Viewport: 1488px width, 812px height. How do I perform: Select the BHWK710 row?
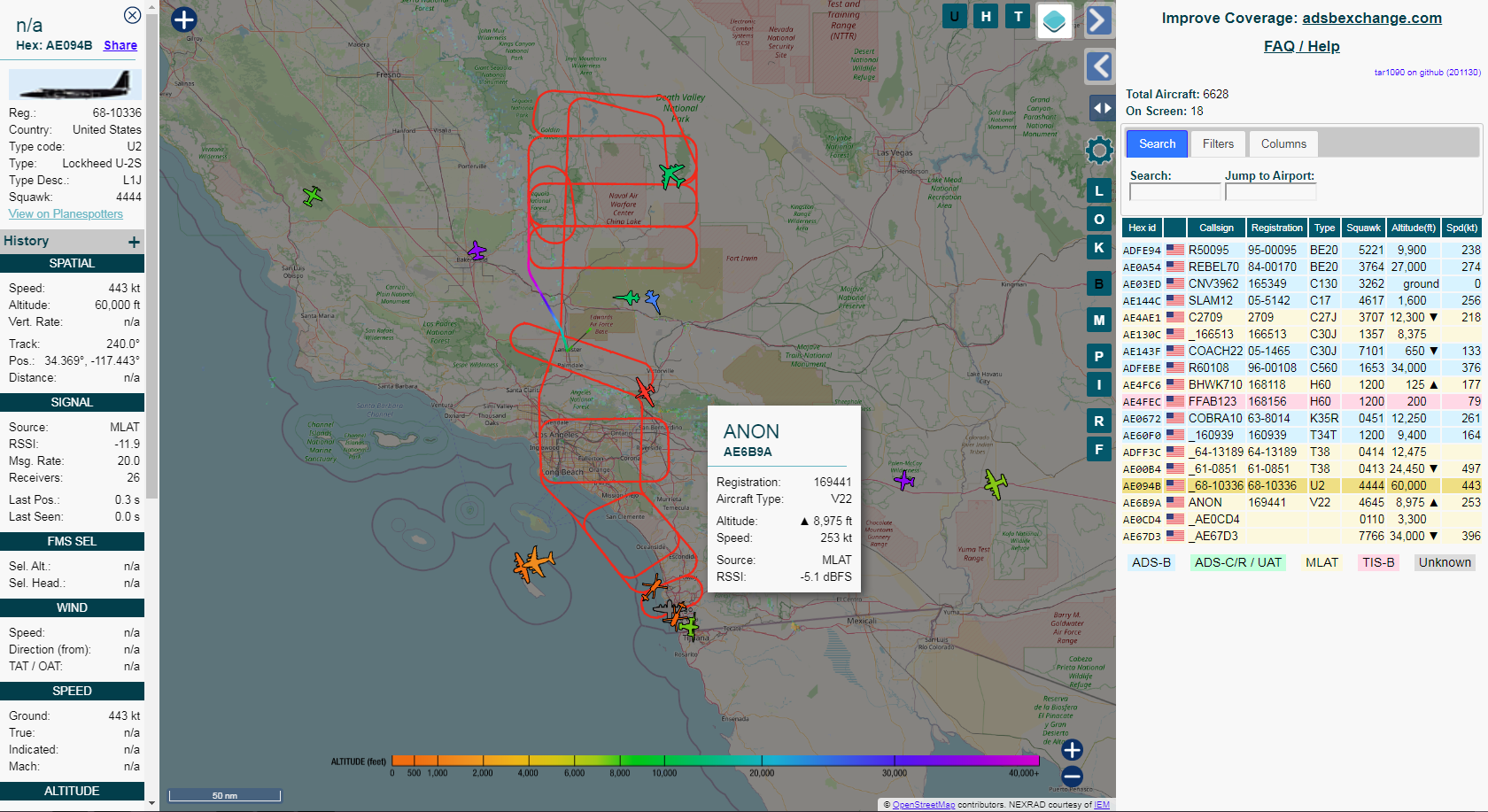pyautogui.click(x=1302, y=384)
